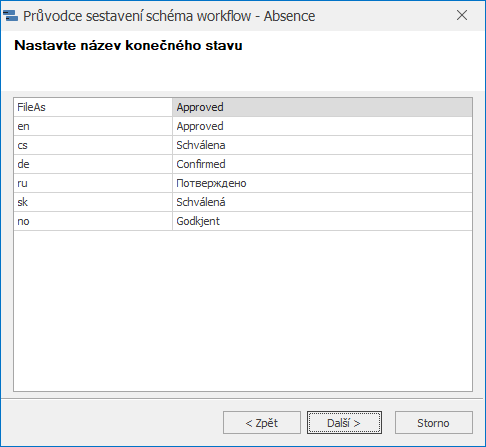Return to previous step with Zpět
The image size is (486, 447).
click(262, 423)
